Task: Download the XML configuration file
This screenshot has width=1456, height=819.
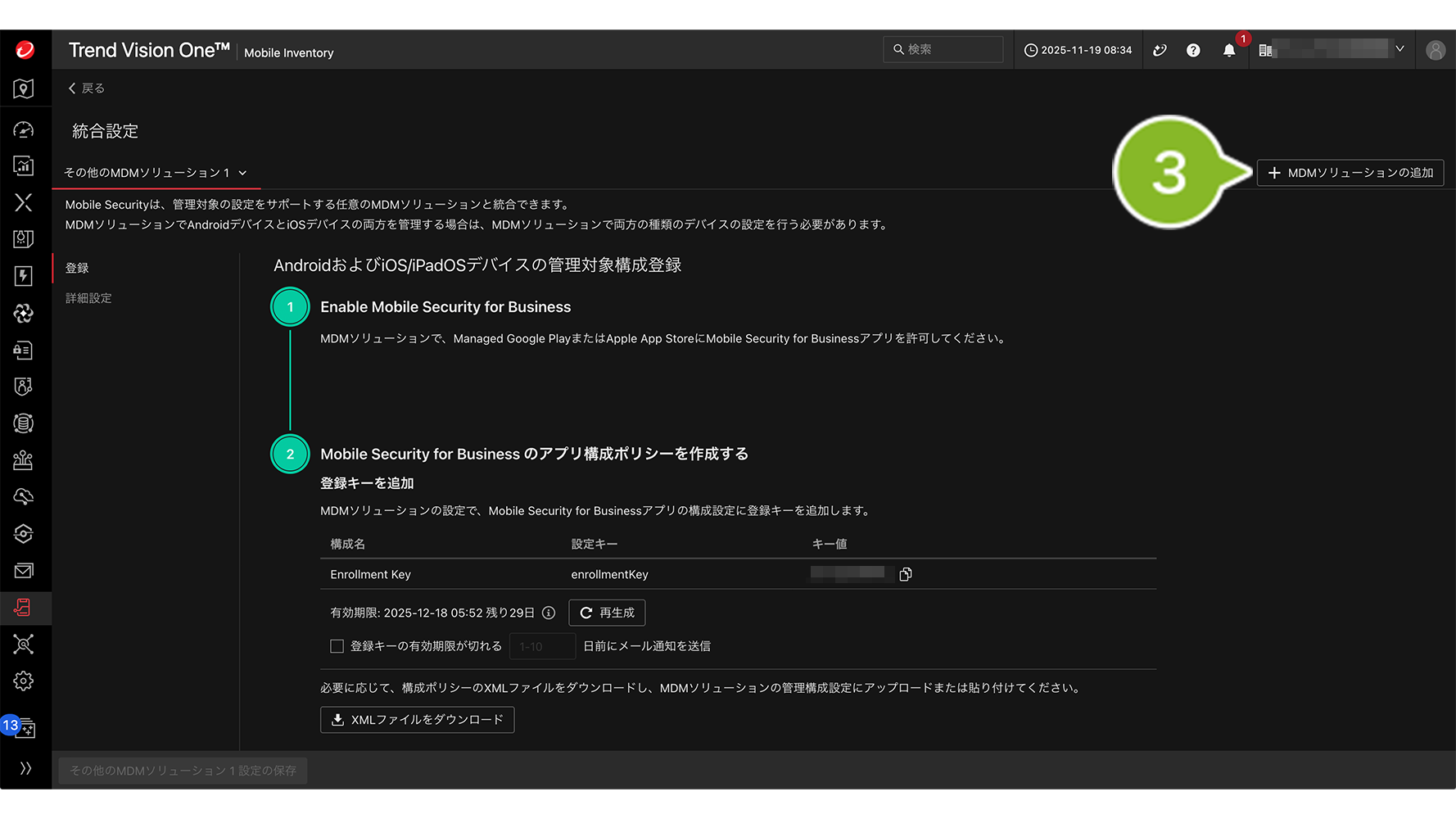Action: click(x=417, y=720)
